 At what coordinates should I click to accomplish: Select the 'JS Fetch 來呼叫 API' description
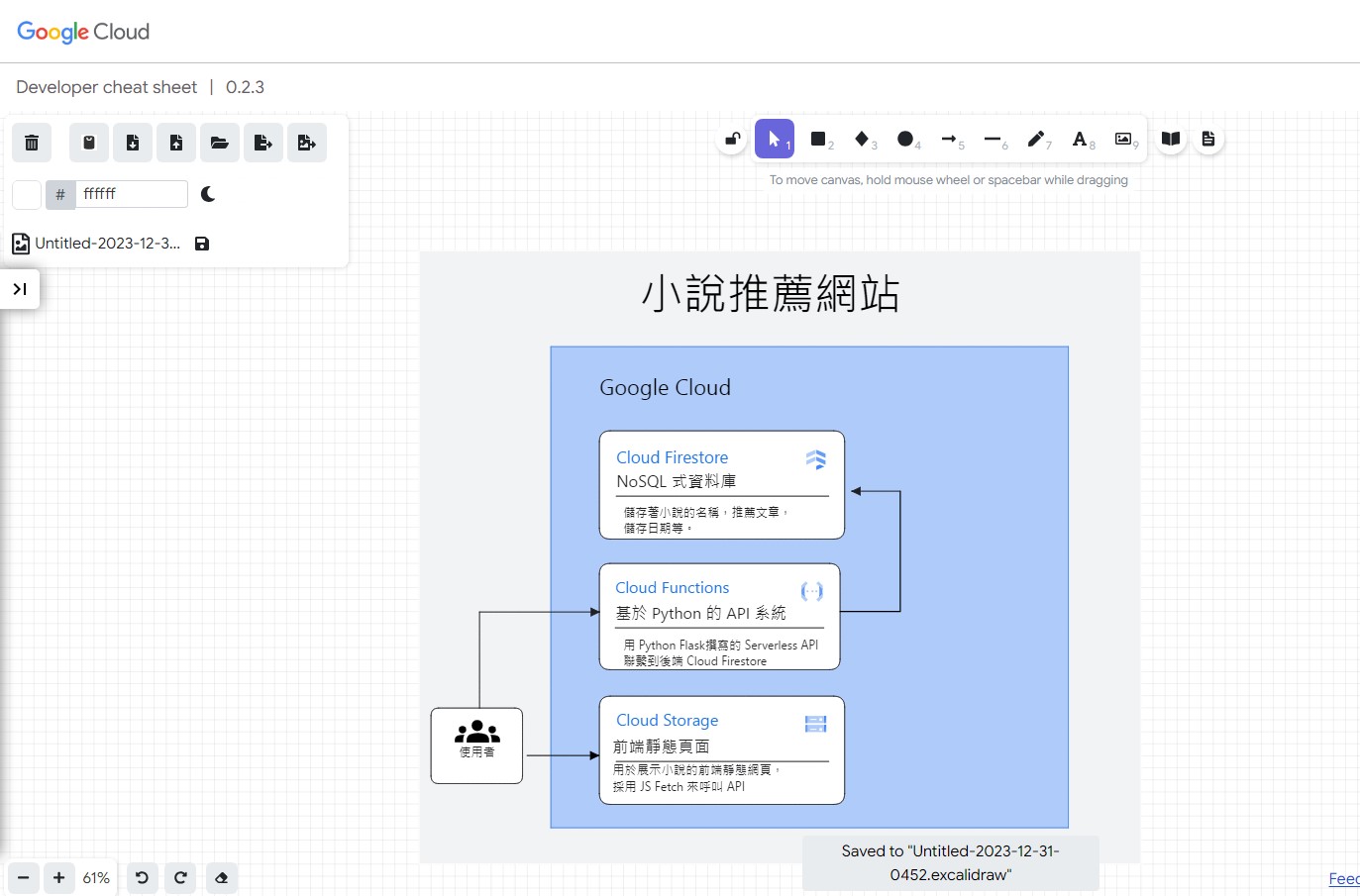click(679, 787)
